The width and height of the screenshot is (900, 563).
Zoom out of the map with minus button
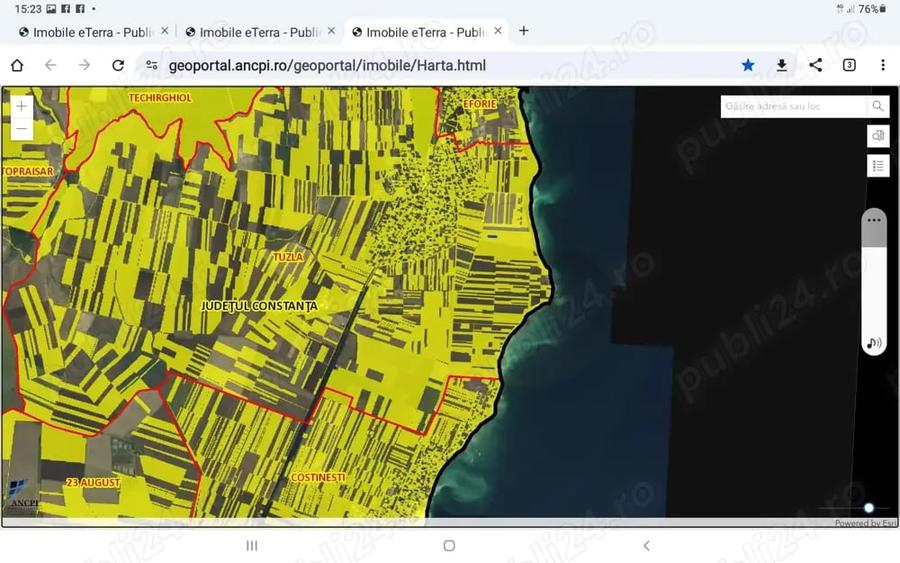click(x=22, y=129)
